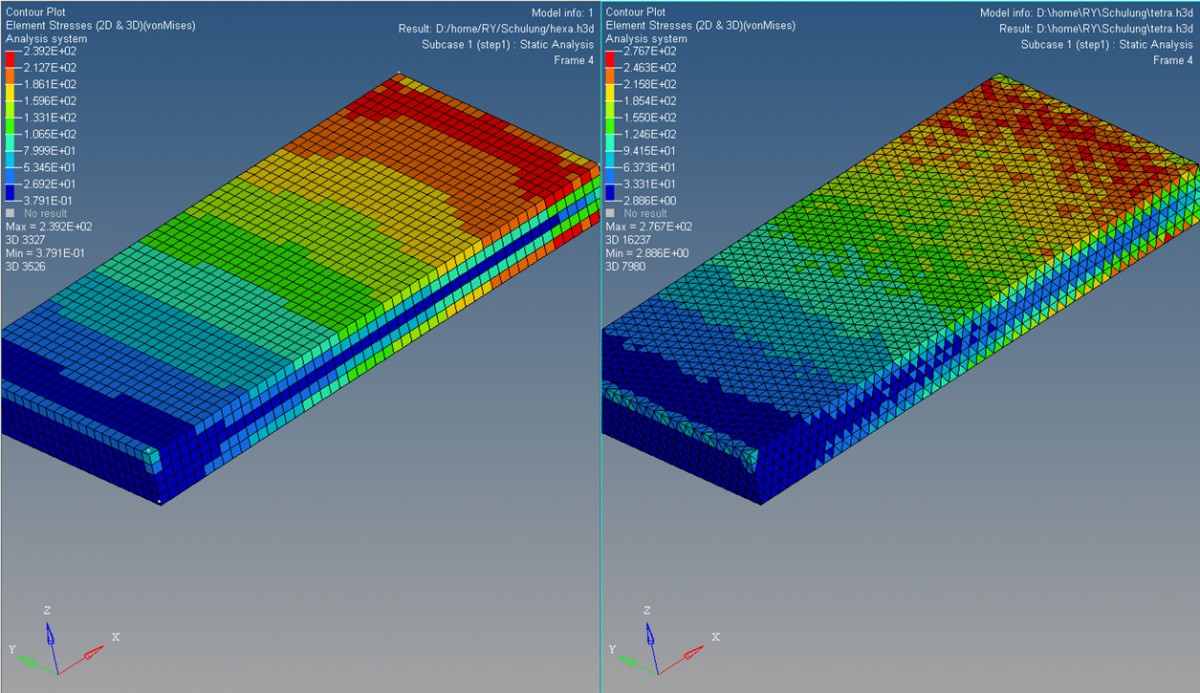Screen dimensions: 1200x693
Task: Click 'Frame 4' label in left pane
Action: point(574,60)
